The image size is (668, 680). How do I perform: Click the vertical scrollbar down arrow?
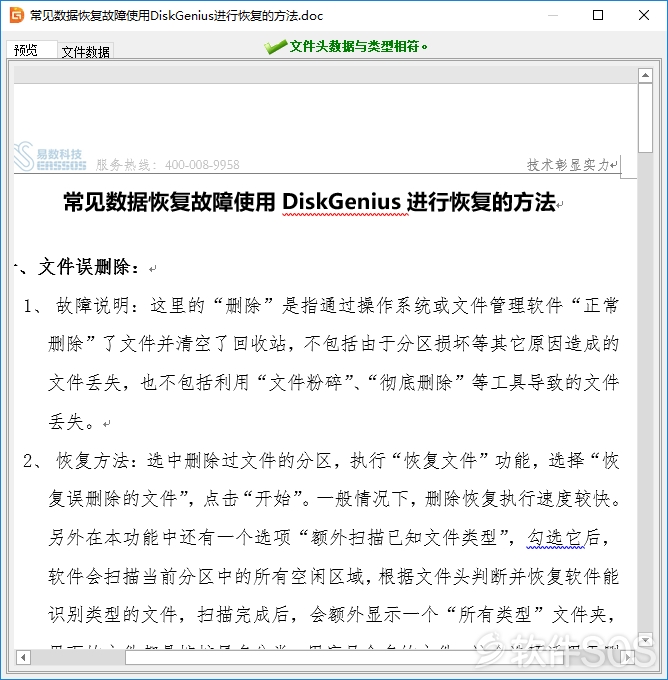(645, 640)
